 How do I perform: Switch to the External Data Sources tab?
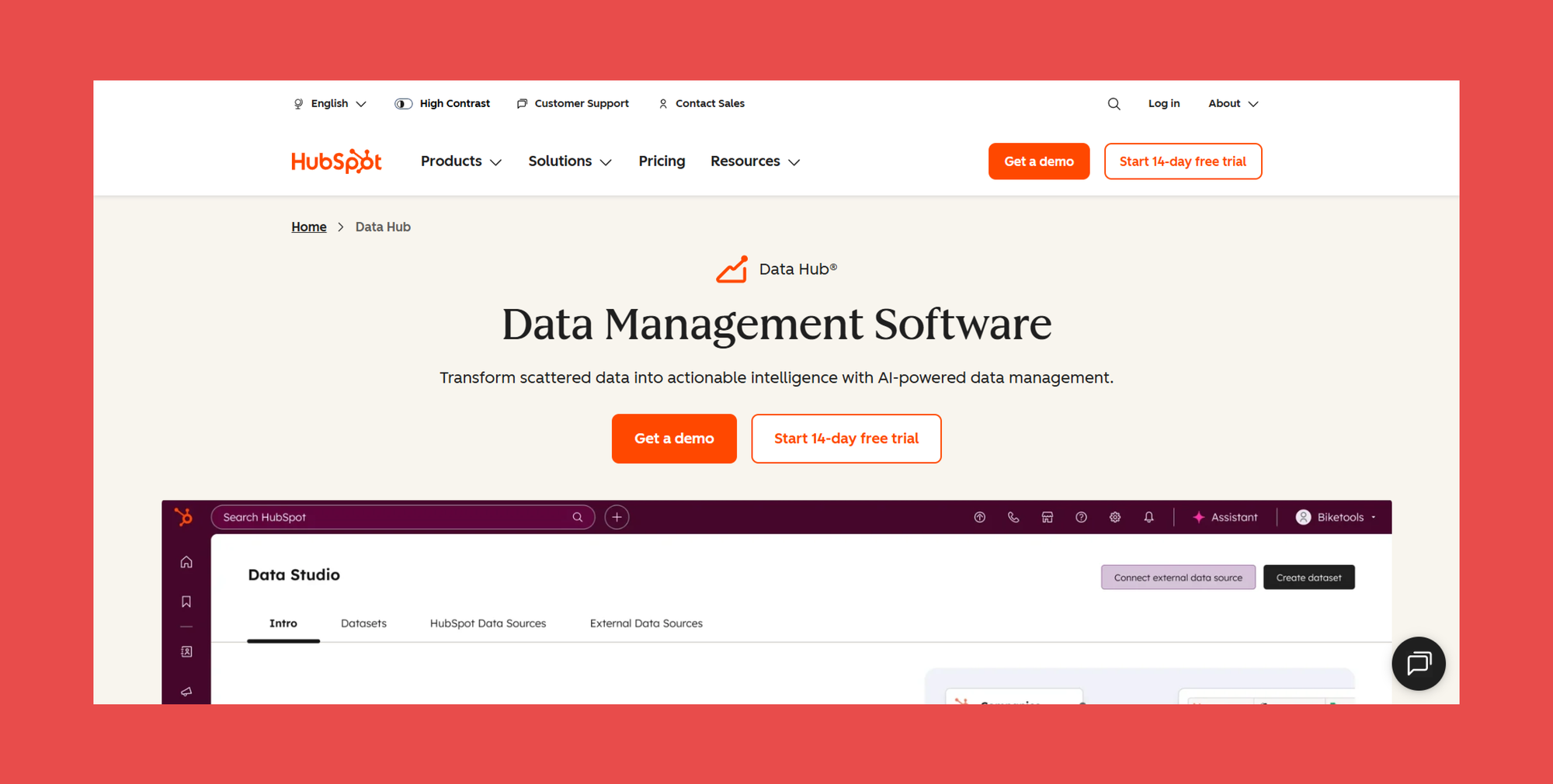click(645, 623)
